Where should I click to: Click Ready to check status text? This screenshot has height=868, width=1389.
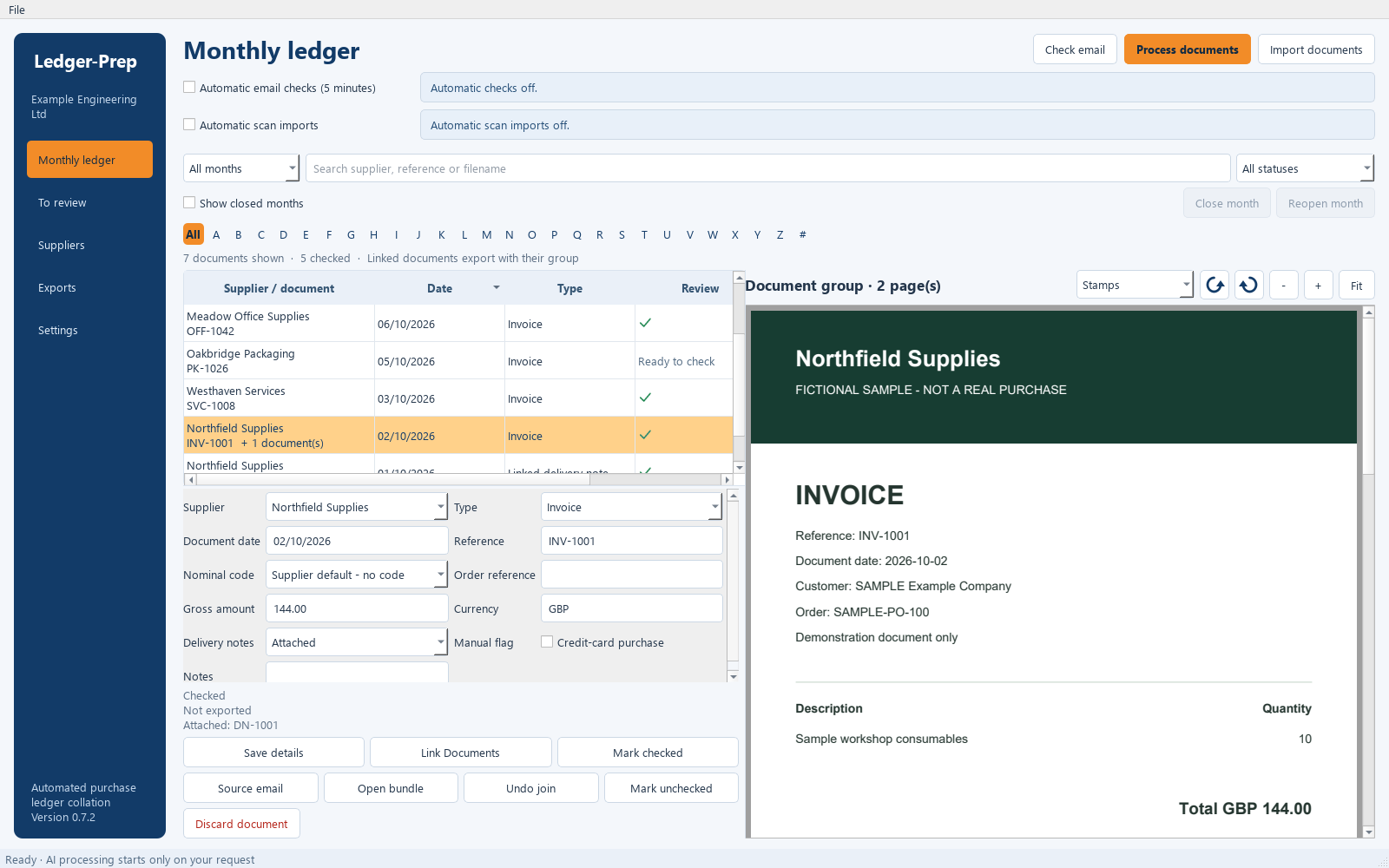pyautogui.click(x=676, y=361)
